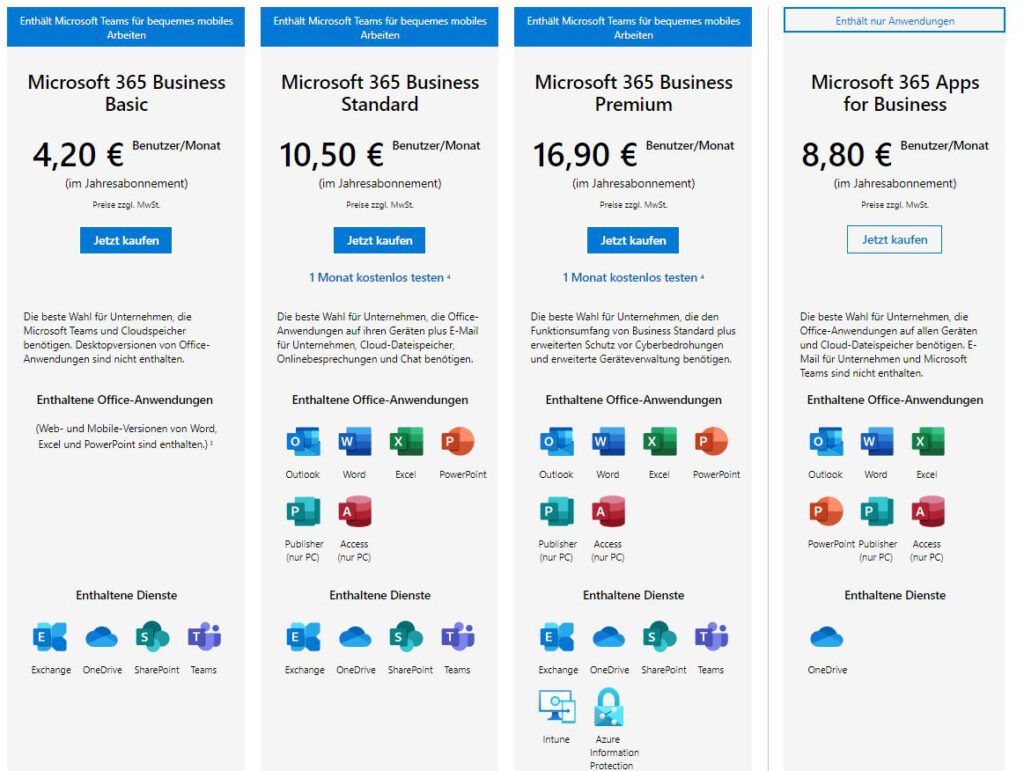The image size is (1024, 771).
Task: Click the PowerPoint icon in Apps for Business
Action: tap(826, 511)
